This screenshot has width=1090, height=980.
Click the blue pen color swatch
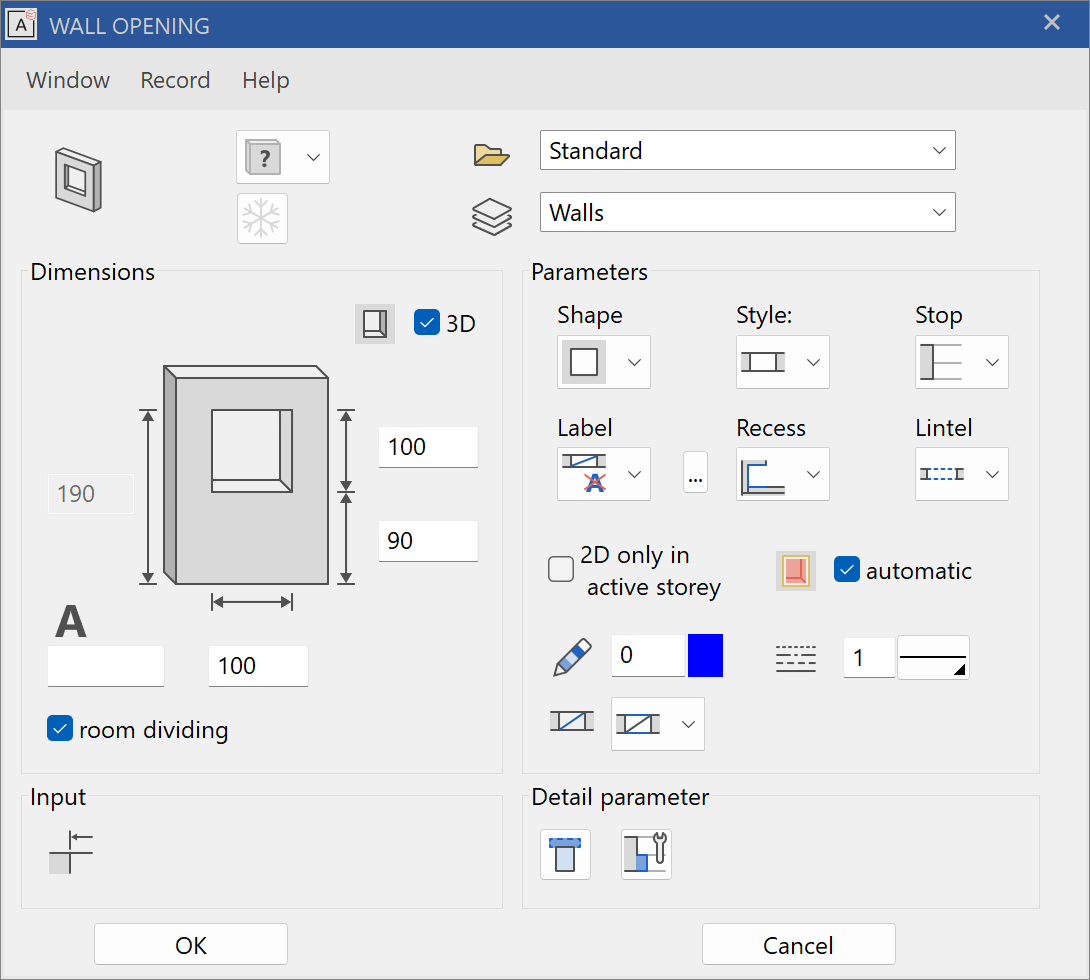(x=706, y=655)
